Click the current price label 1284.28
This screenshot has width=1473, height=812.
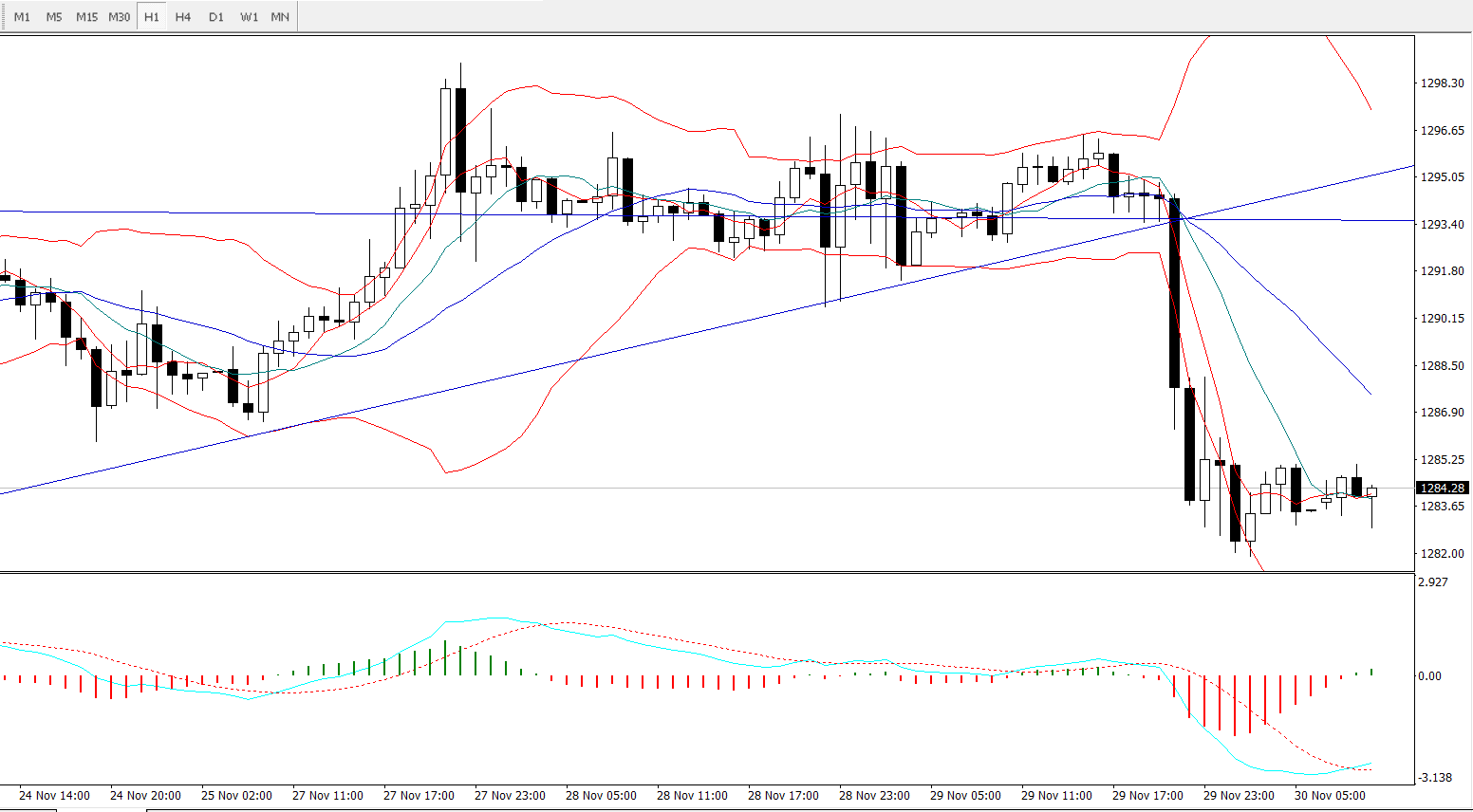(1442, 488)
